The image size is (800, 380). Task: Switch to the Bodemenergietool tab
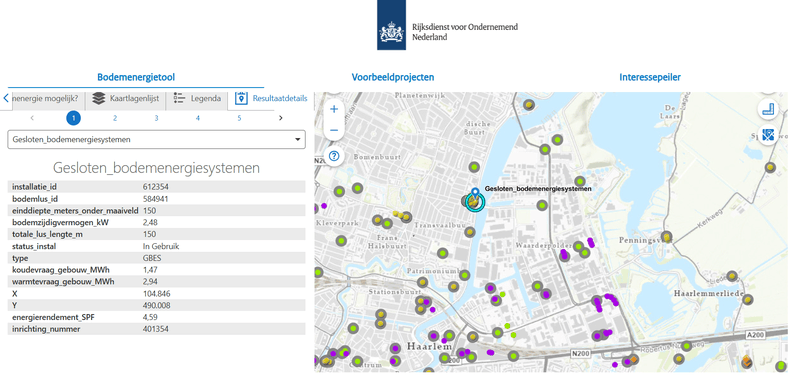click(x=136, y=78)
